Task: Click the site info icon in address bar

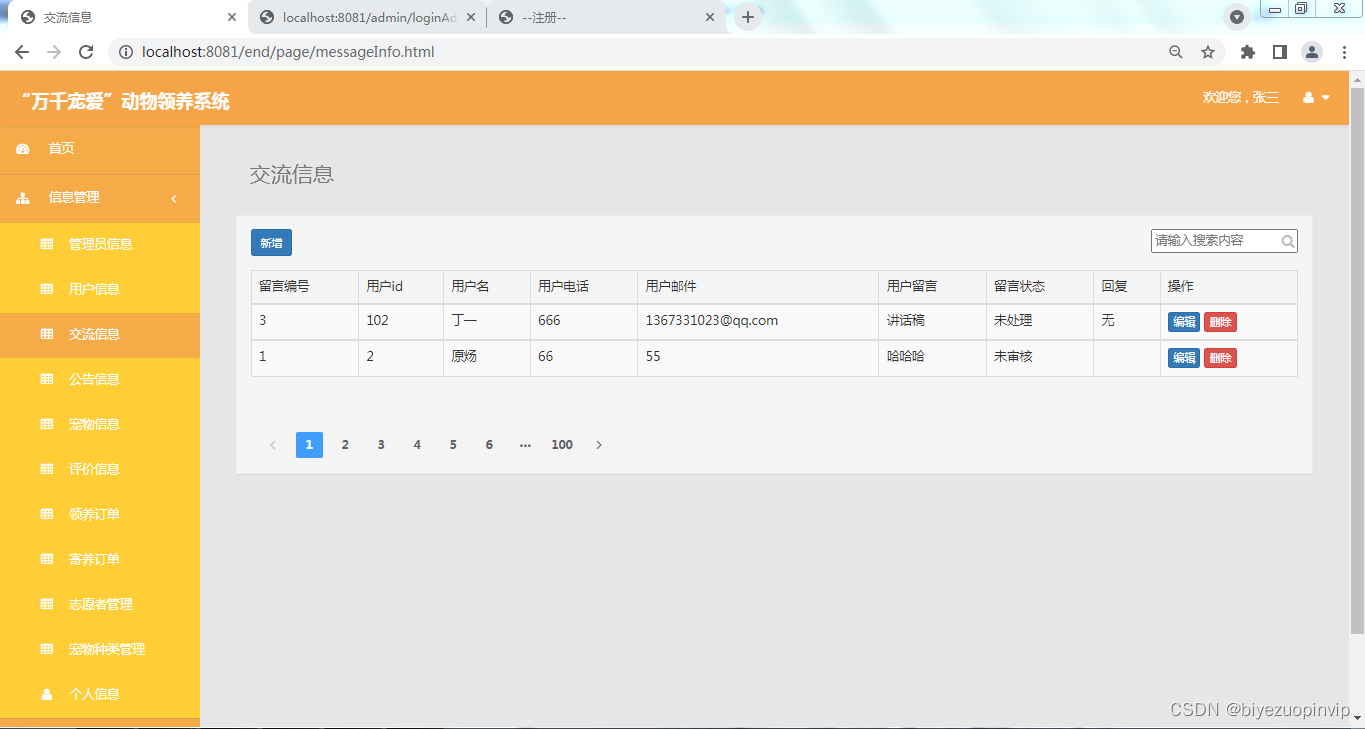Action: (126, 52)
